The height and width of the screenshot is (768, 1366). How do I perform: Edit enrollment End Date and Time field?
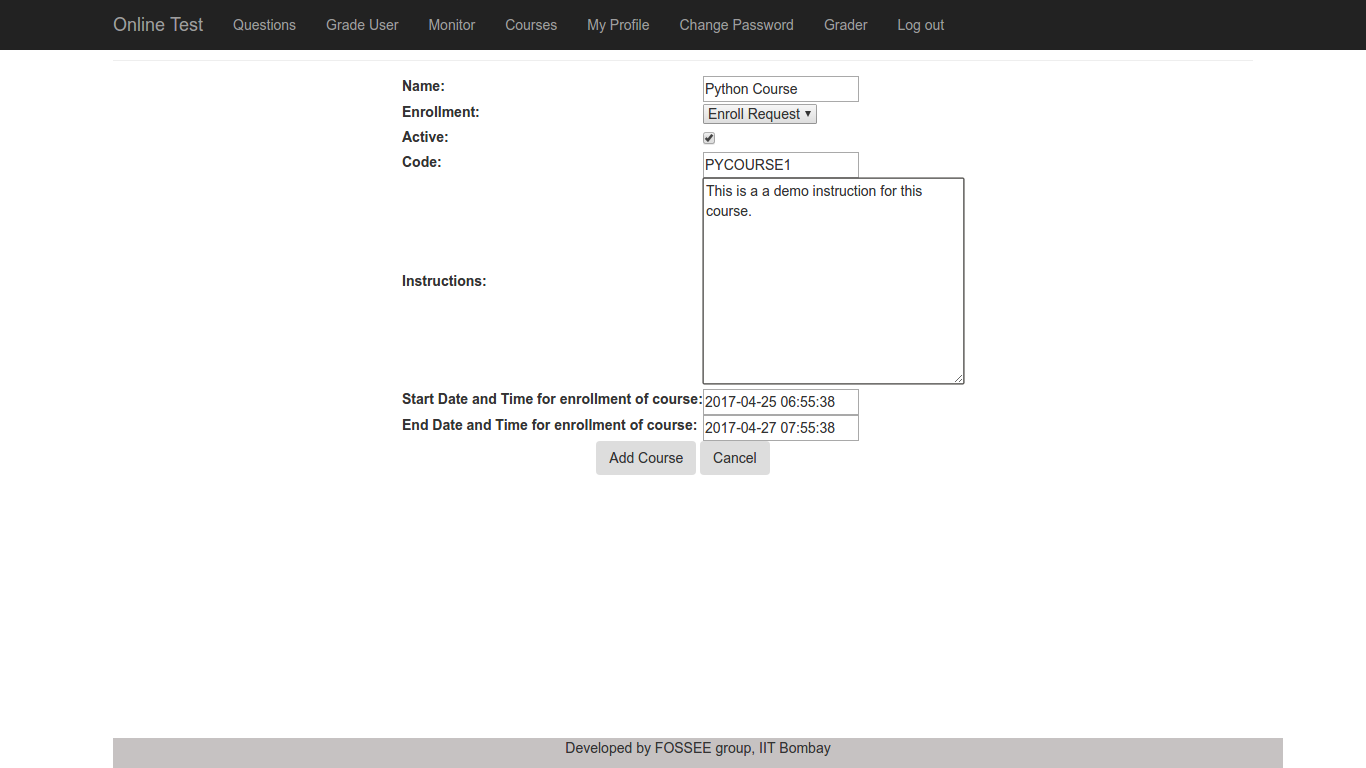[780, 428]
